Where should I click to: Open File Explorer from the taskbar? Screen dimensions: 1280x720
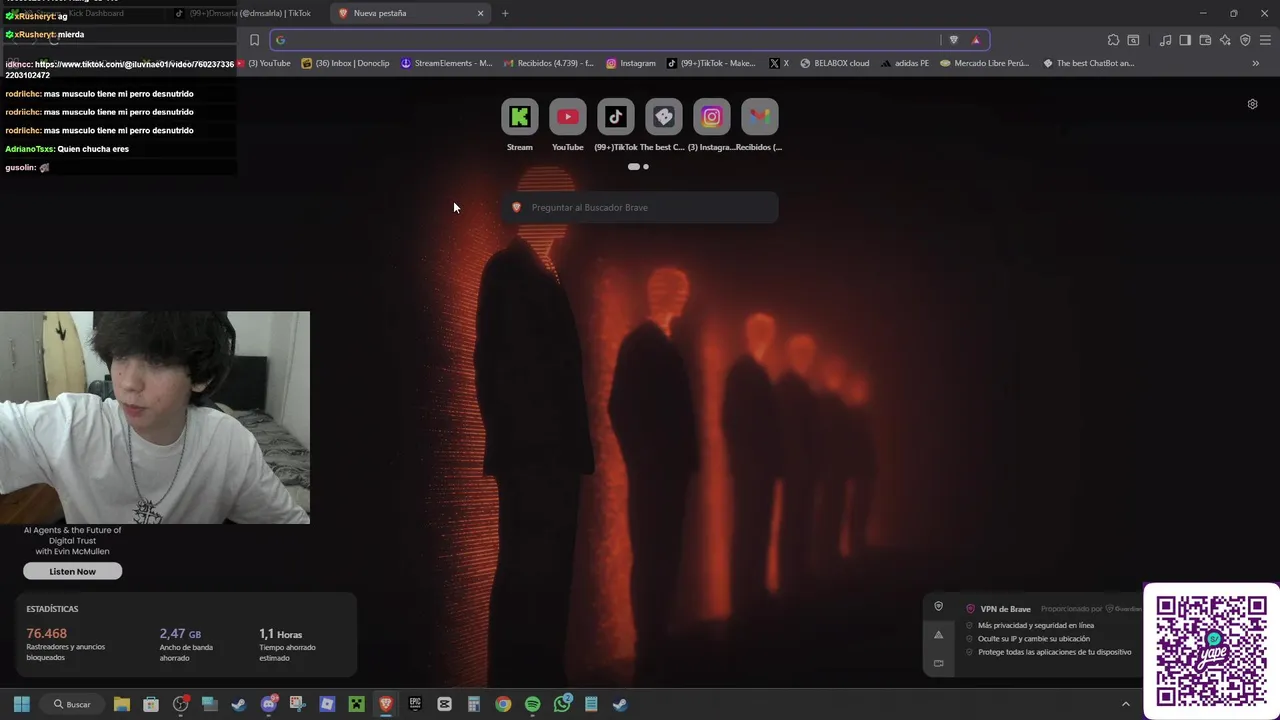pos(122,704)
